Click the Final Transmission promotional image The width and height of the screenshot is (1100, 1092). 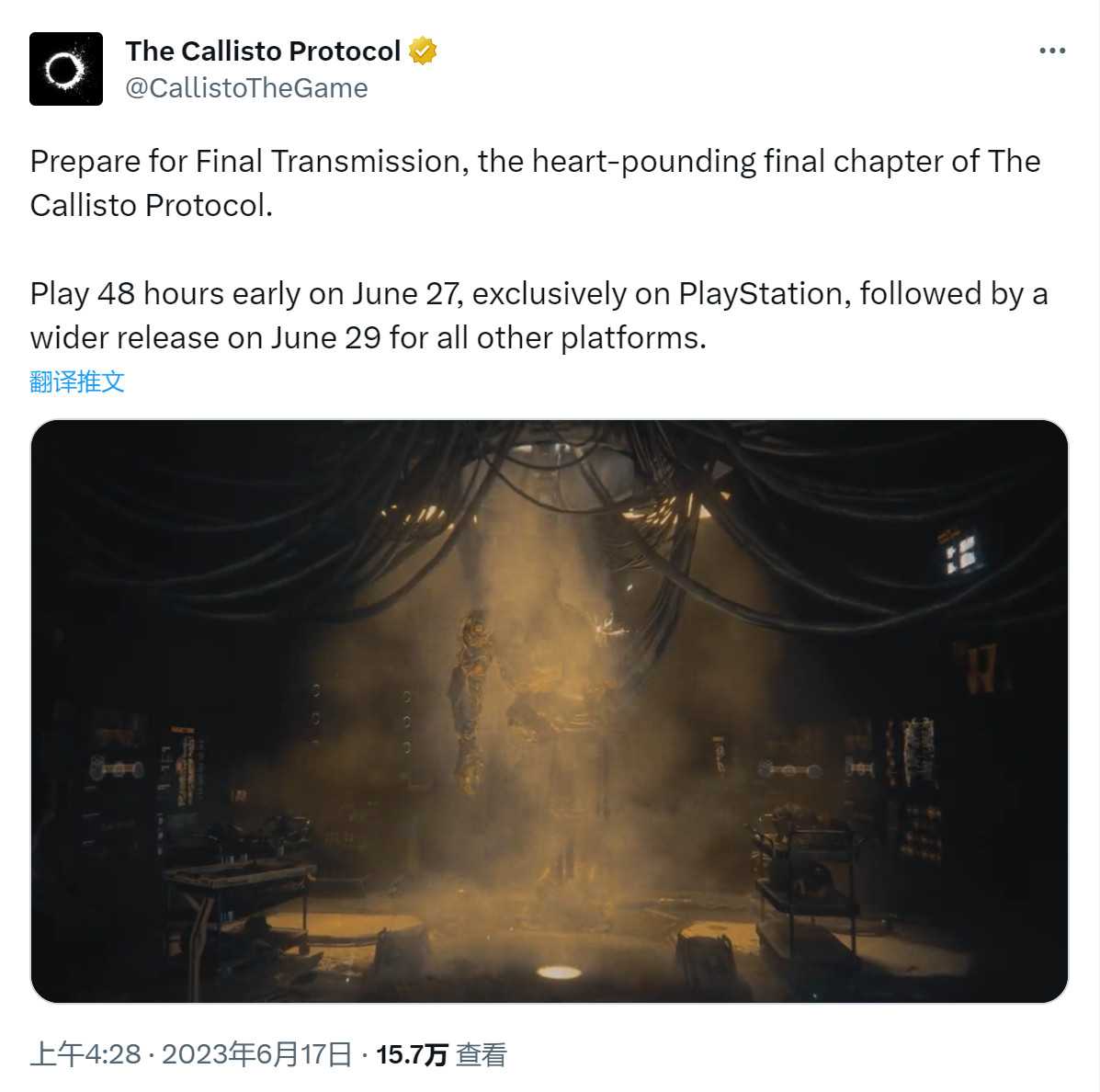click(549, 712)
